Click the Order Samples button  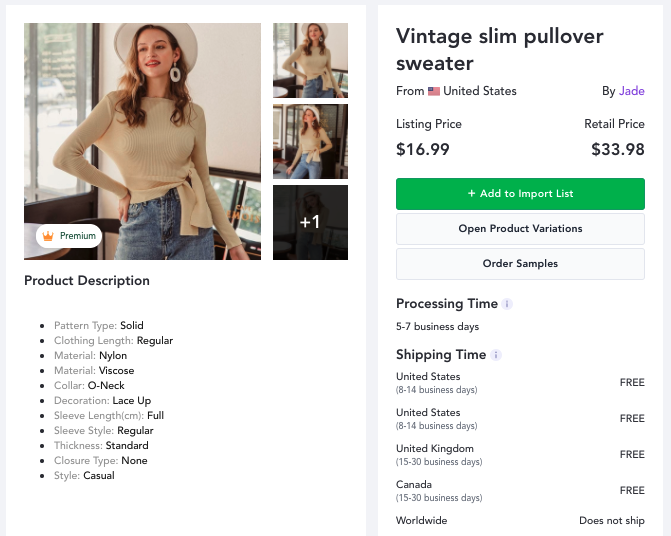coord(520,264)
